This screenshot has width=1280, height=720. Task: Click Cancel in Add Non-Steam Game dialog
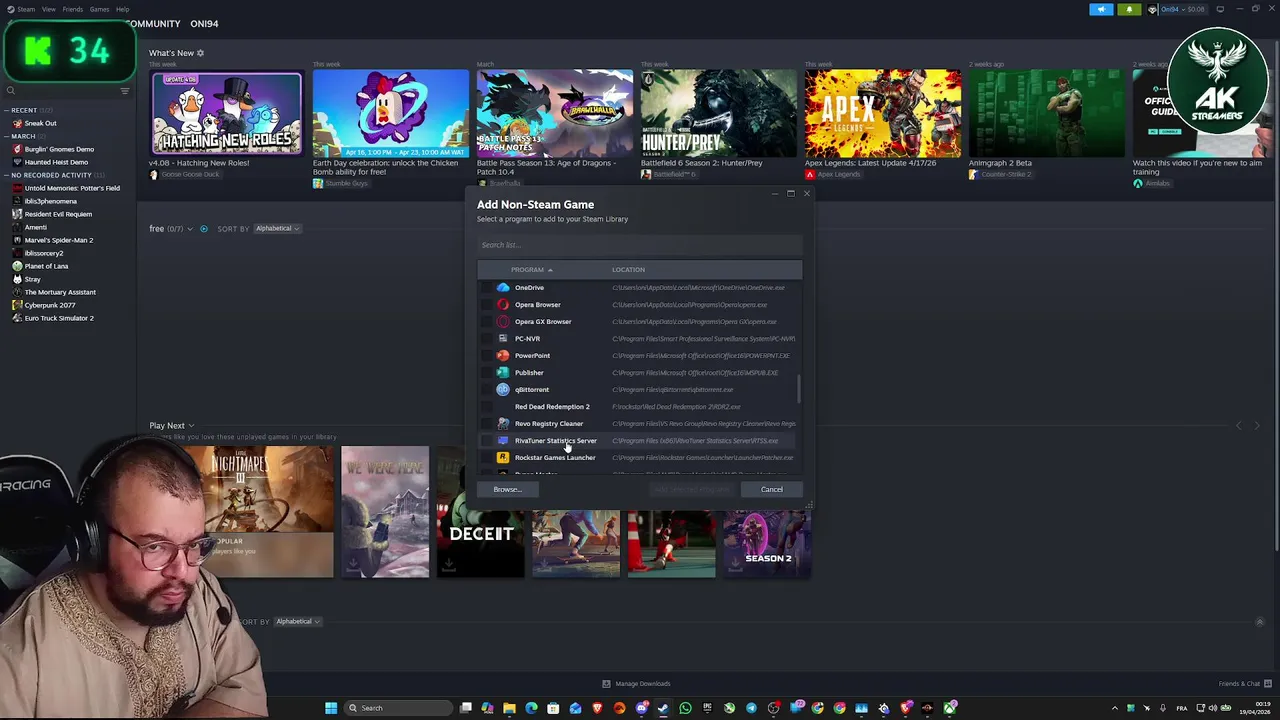(x=772, y=489)
